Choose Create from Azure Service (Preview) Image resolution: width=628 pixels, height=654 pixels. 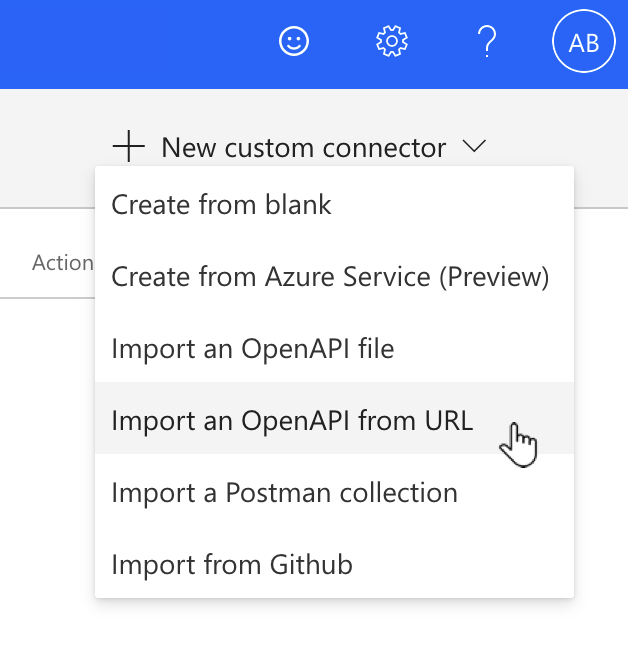point(330,277)
